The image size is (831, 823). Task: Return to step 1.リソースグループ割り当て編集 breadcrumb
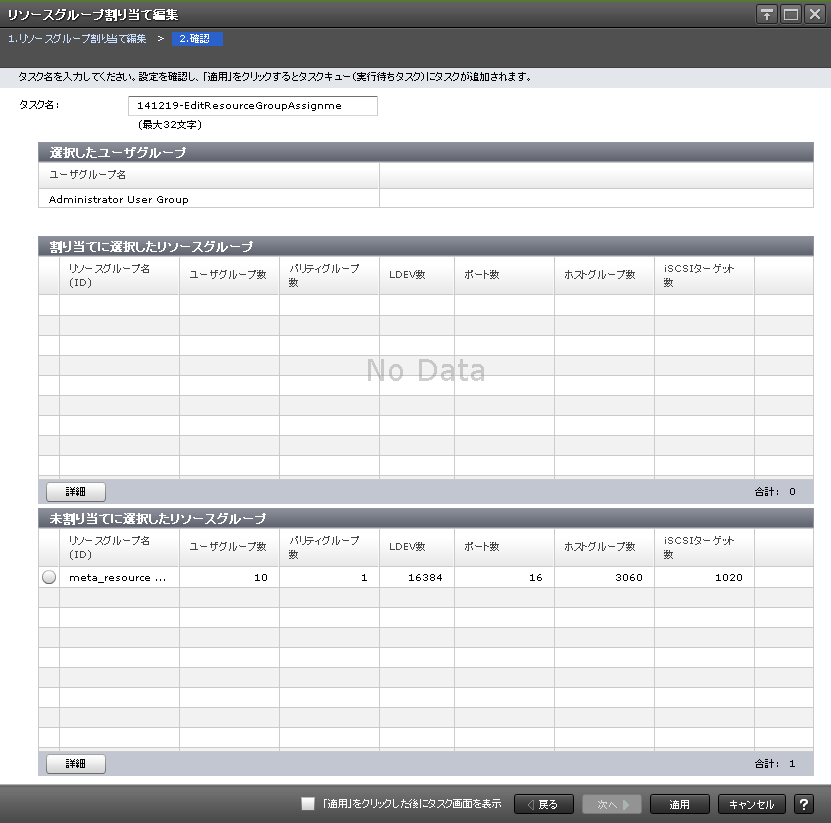click(x=77, y=39)
